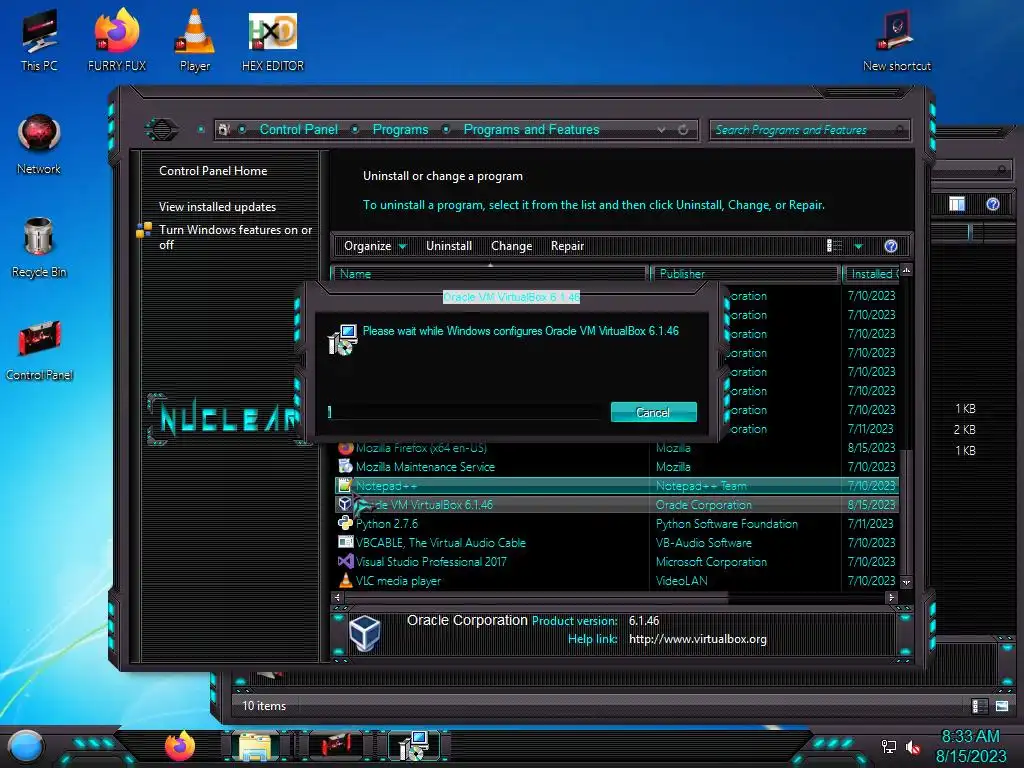1024x768 pixels.
Task: Click the refresh button in address bar
Action: click(683, 129)
